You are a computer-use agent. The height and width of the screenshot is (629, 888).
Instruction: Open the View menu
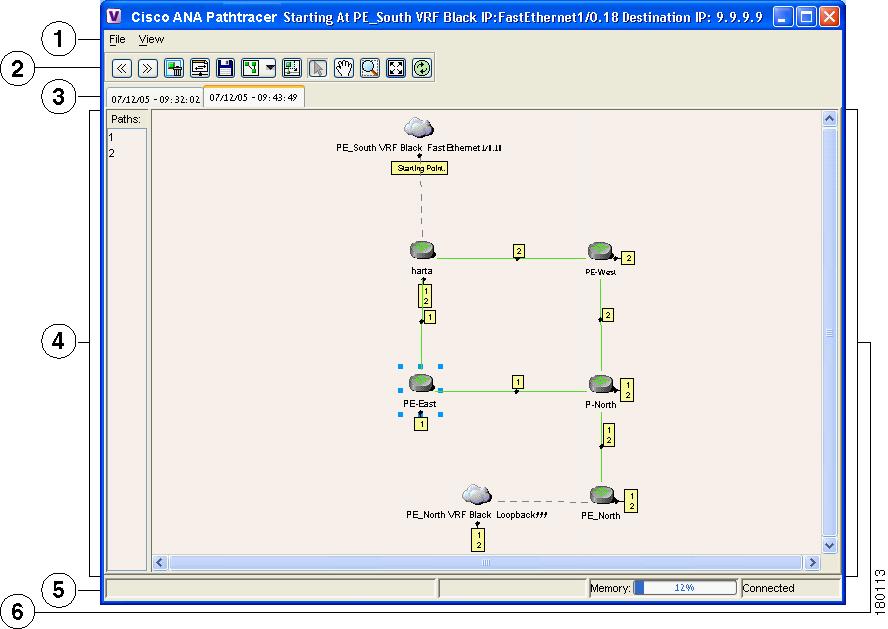click(x=151, y=40)
